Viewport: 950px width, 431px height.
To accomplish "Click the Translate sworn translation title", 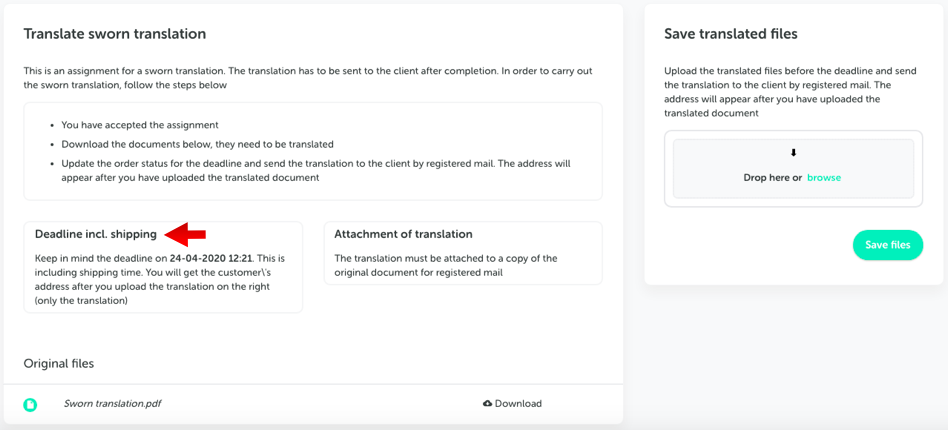I will coord(115,34).
